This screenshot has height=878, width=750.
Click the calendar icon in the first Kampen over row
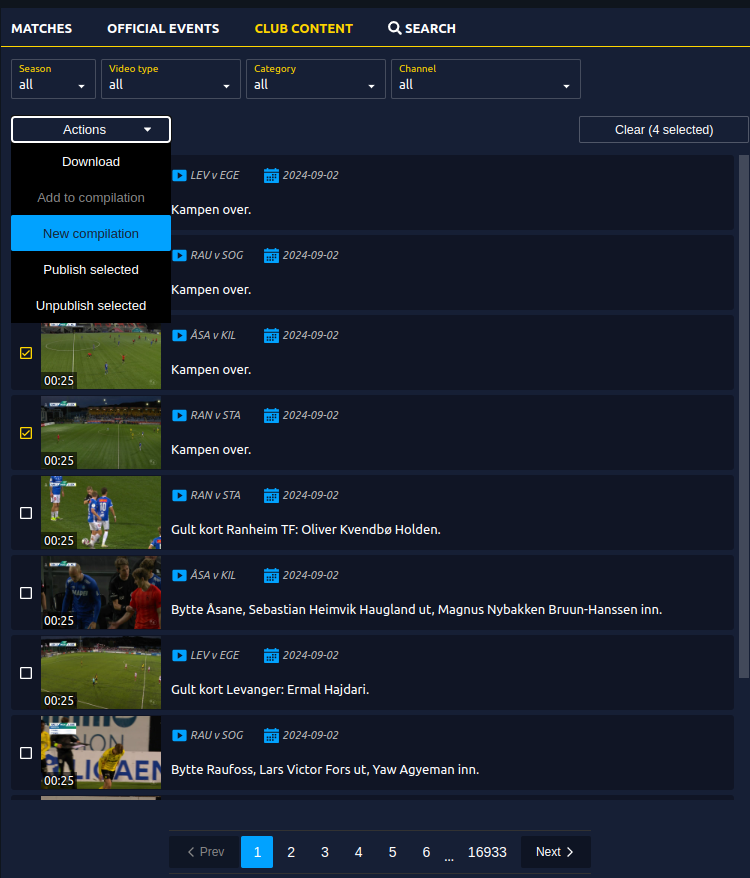click(271, 176)
